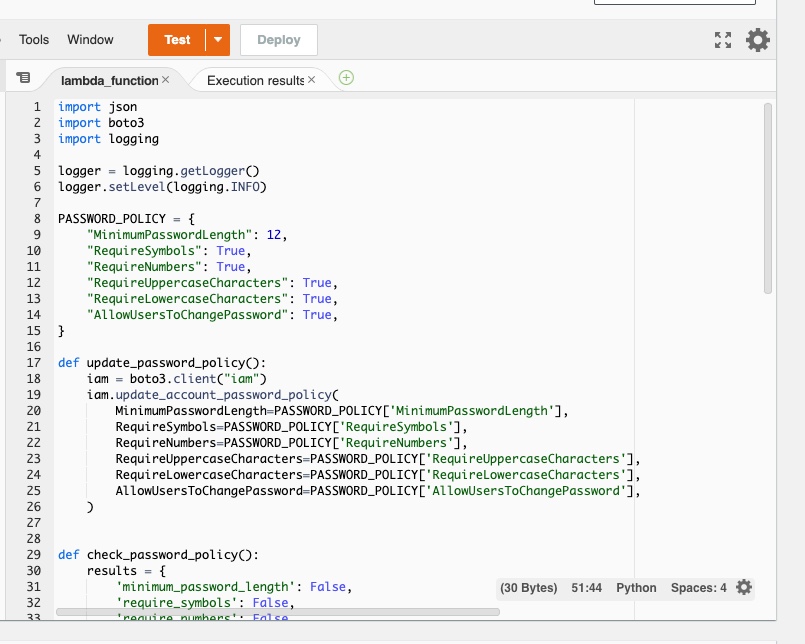Open the Python language mode selector
Viewport: 805px width, 644px height.
pos(637,587)
